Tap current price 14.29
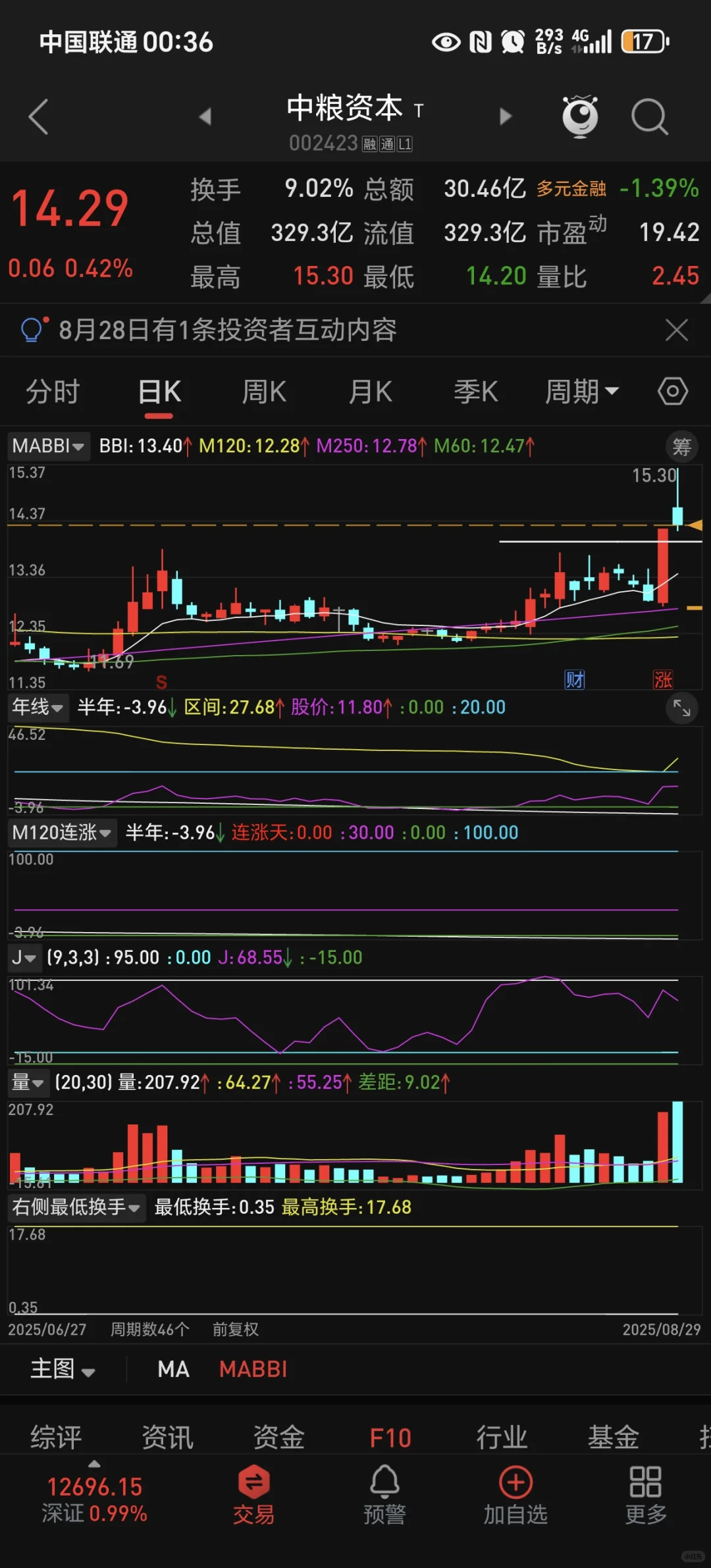Viewport: 711px width, 1568px height. (70, 209)
